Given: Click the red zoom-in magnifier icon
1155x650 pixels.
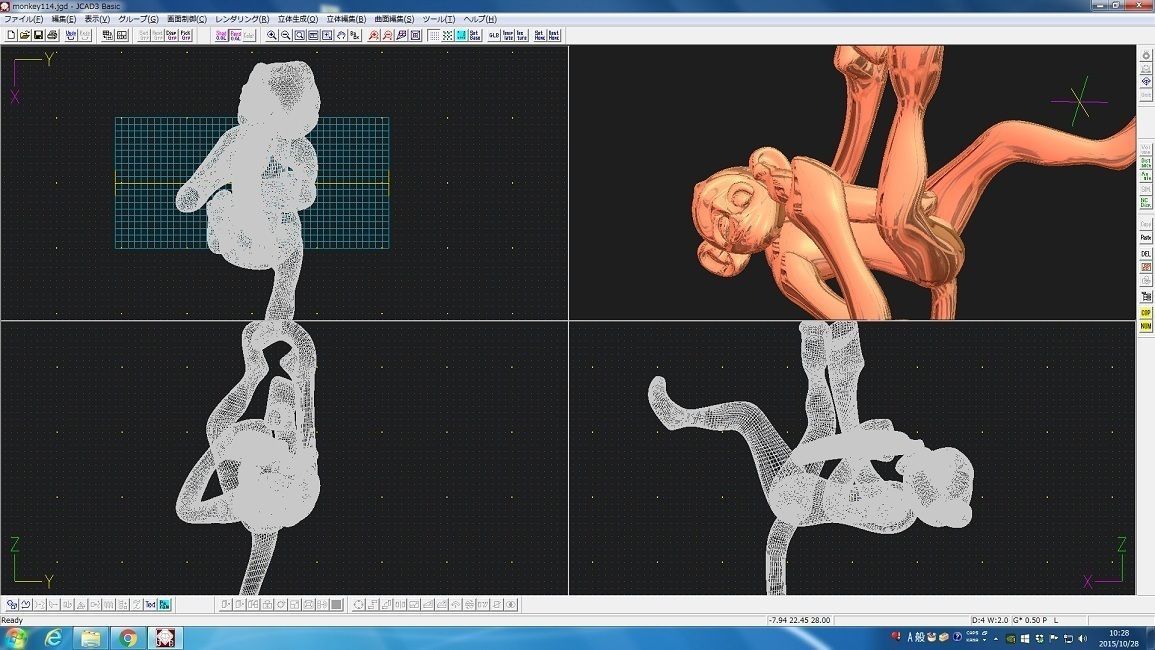Looking at the screenshot, I should pos(373,35).
